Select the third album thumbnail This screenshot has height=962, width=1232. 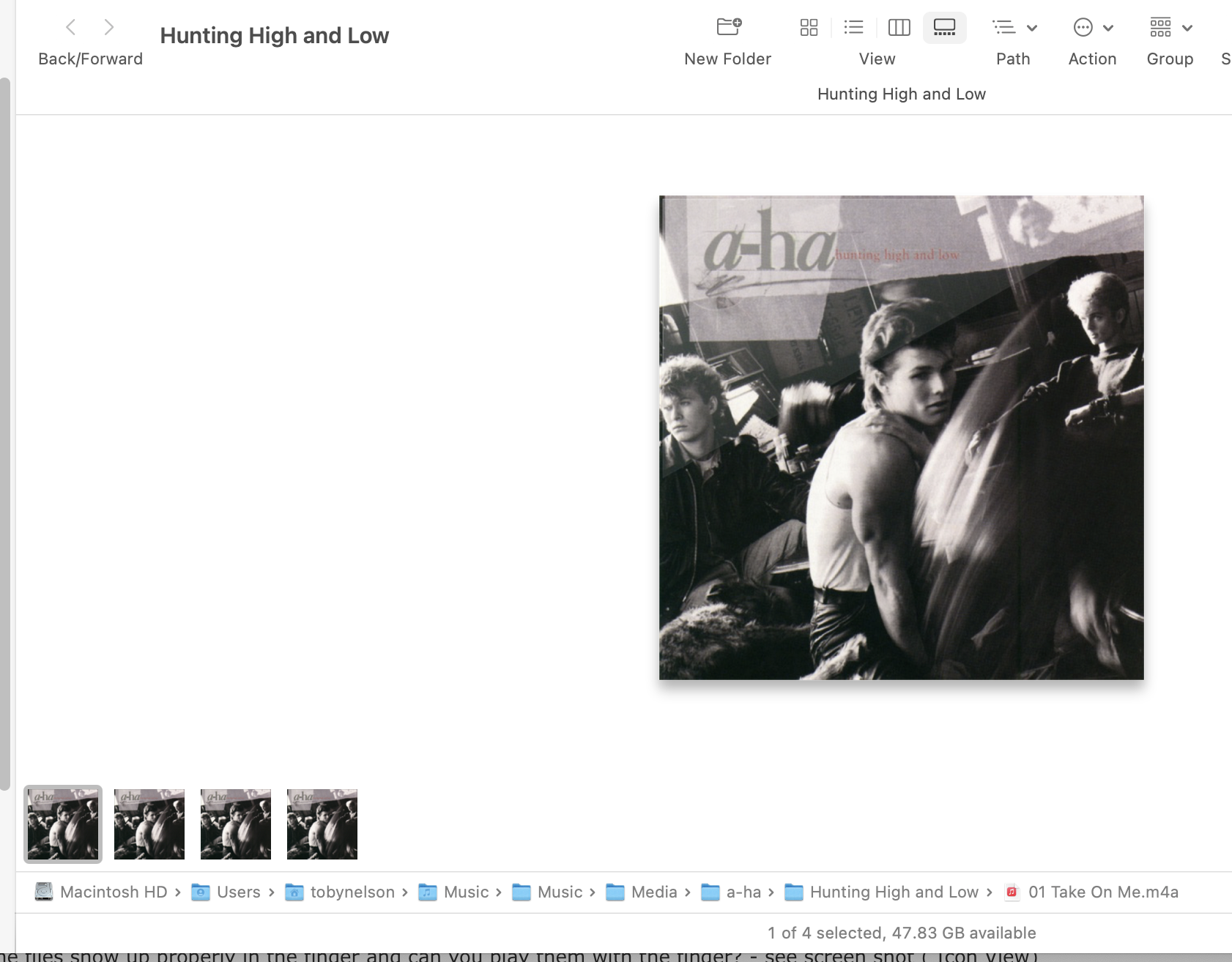pyautogui.click(x=236, y=824)
